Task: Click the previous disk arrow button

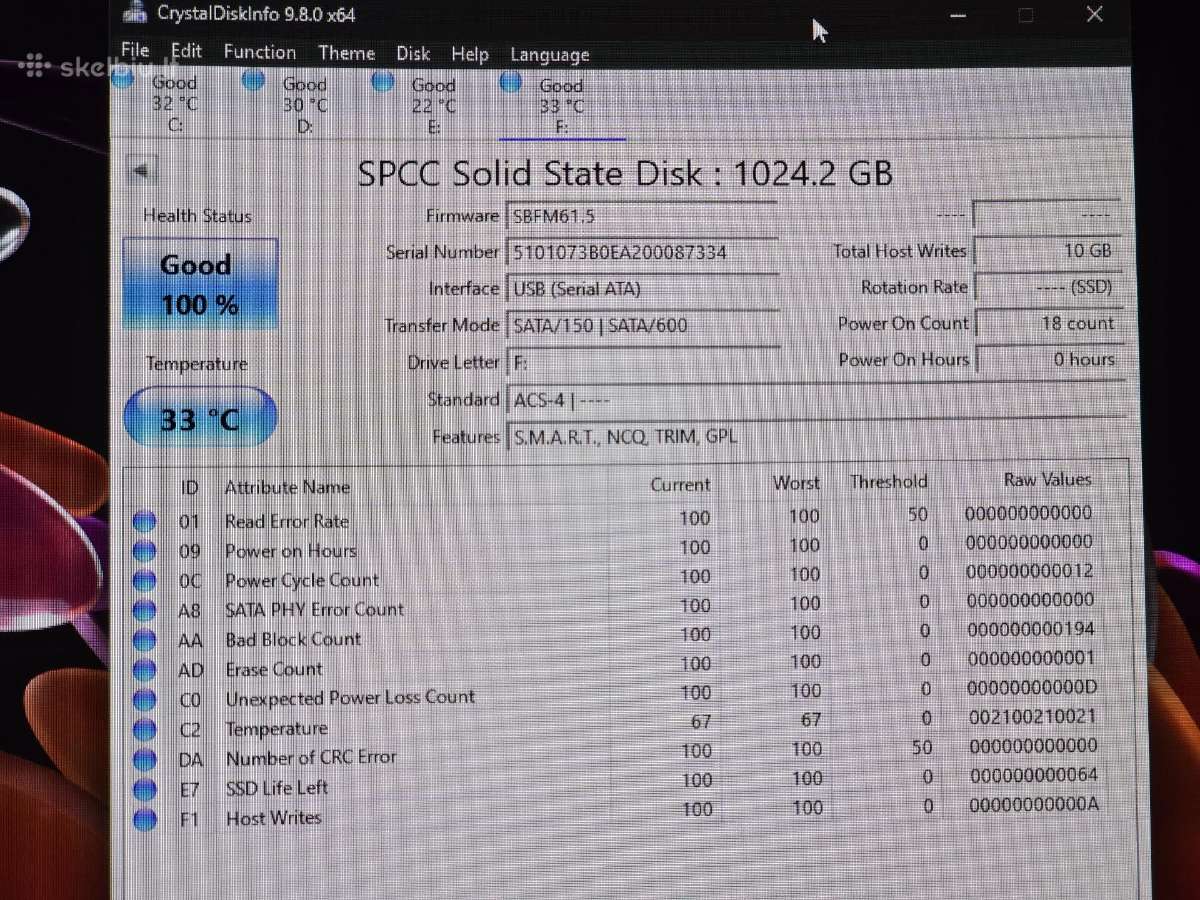Action: click(x=143, y=171)
